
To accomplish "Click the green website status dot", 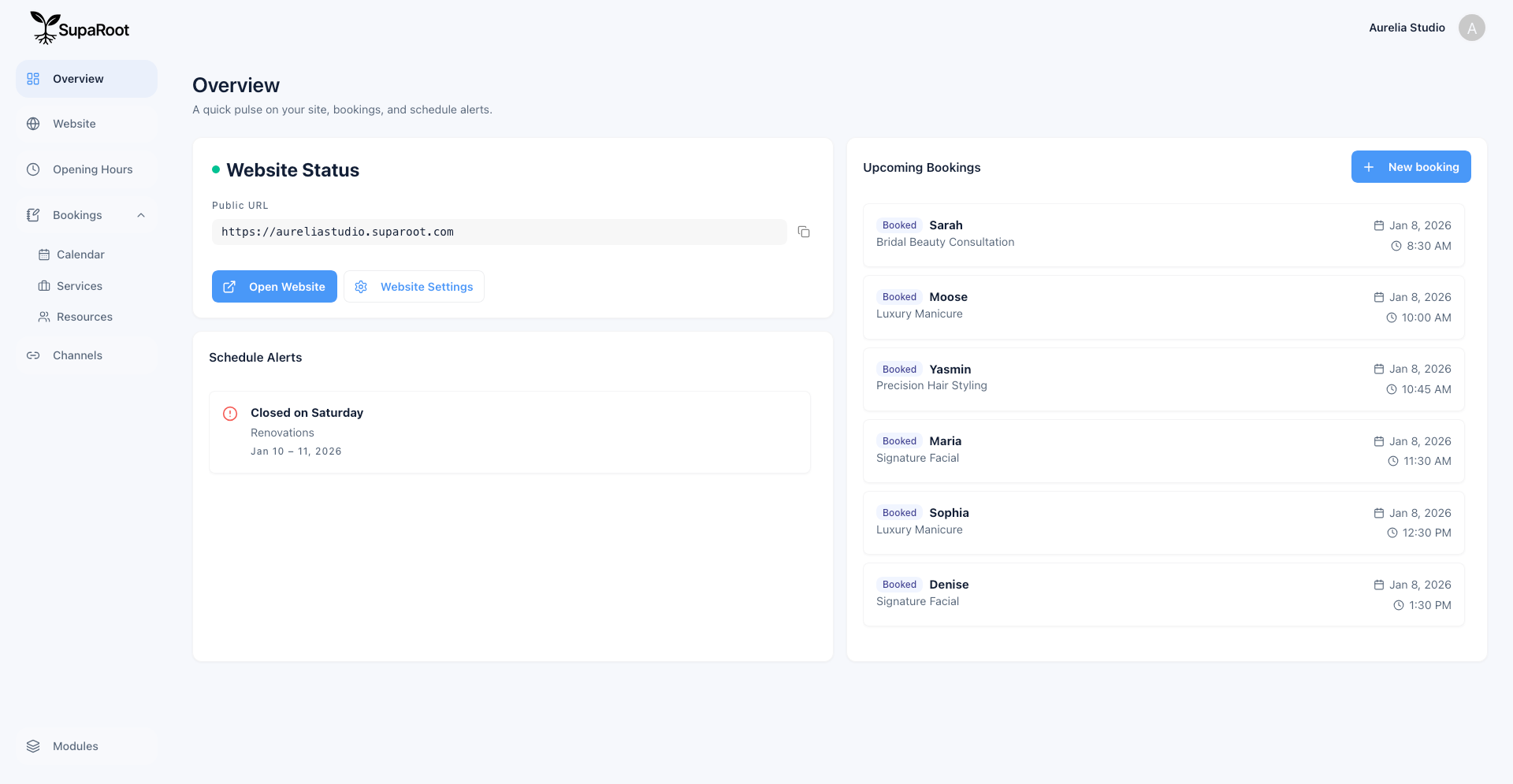I will [217, 170].
